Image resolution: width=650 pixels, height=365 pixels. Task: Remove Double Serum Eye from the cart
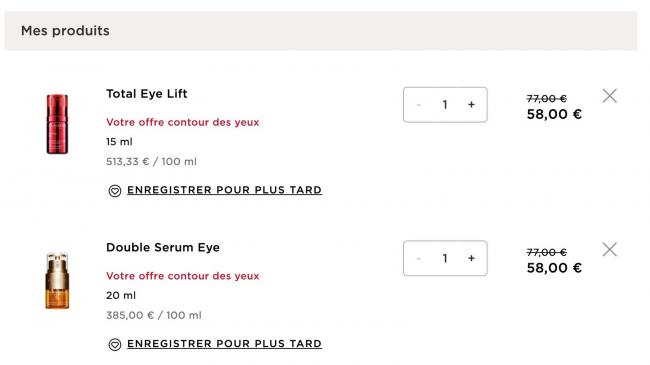[609, 249]
